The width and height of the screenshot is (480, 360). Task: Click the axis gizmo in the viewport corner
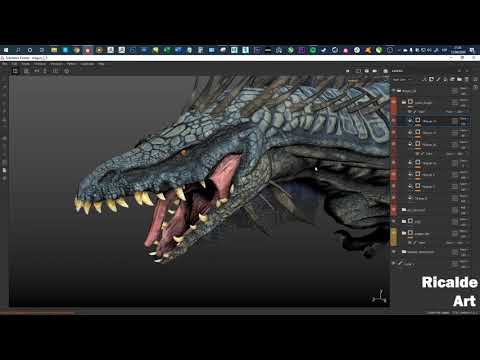click(x=380, y=297)
